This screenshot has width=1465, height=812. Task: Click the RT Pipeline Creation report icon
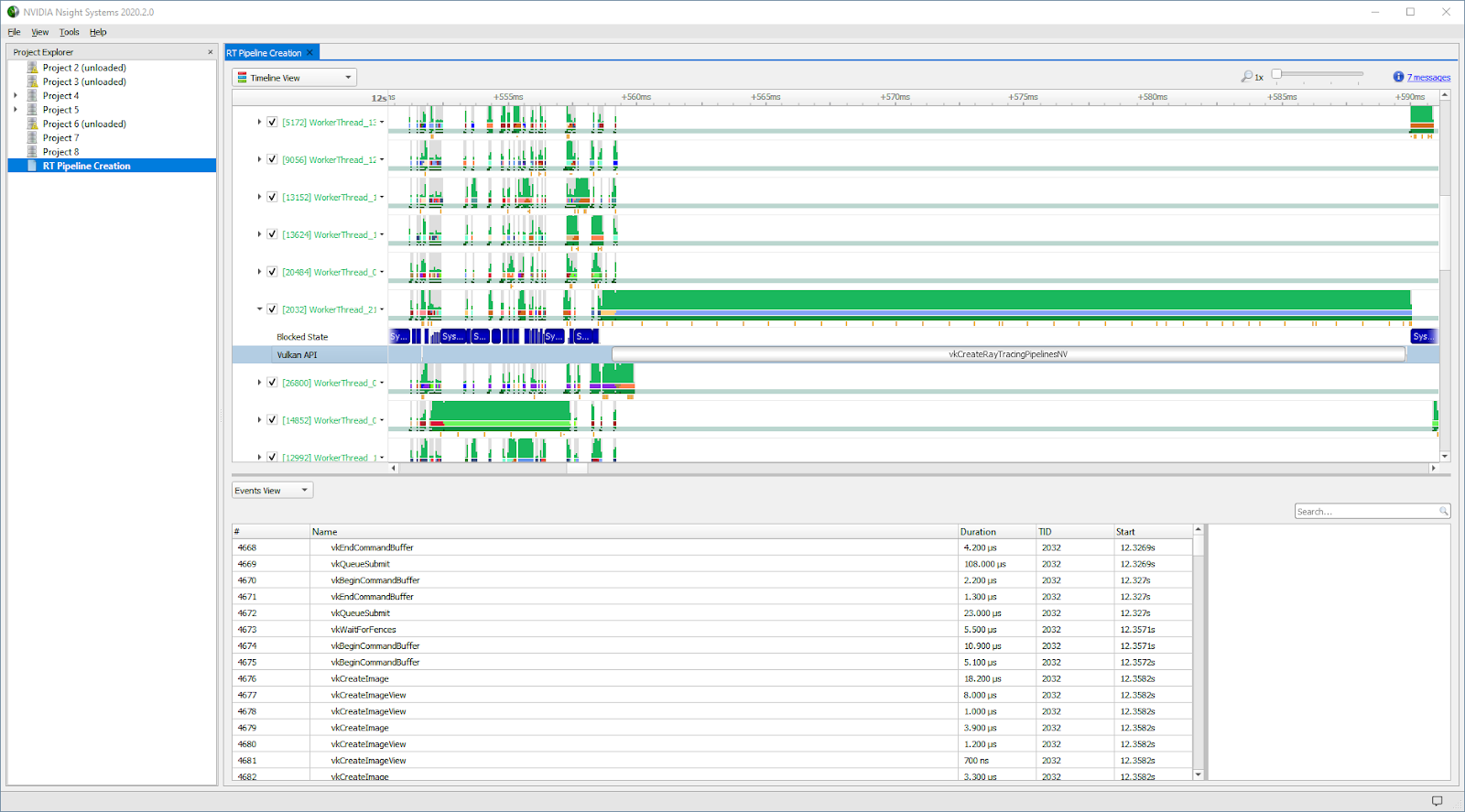click(x=33, y=166)
